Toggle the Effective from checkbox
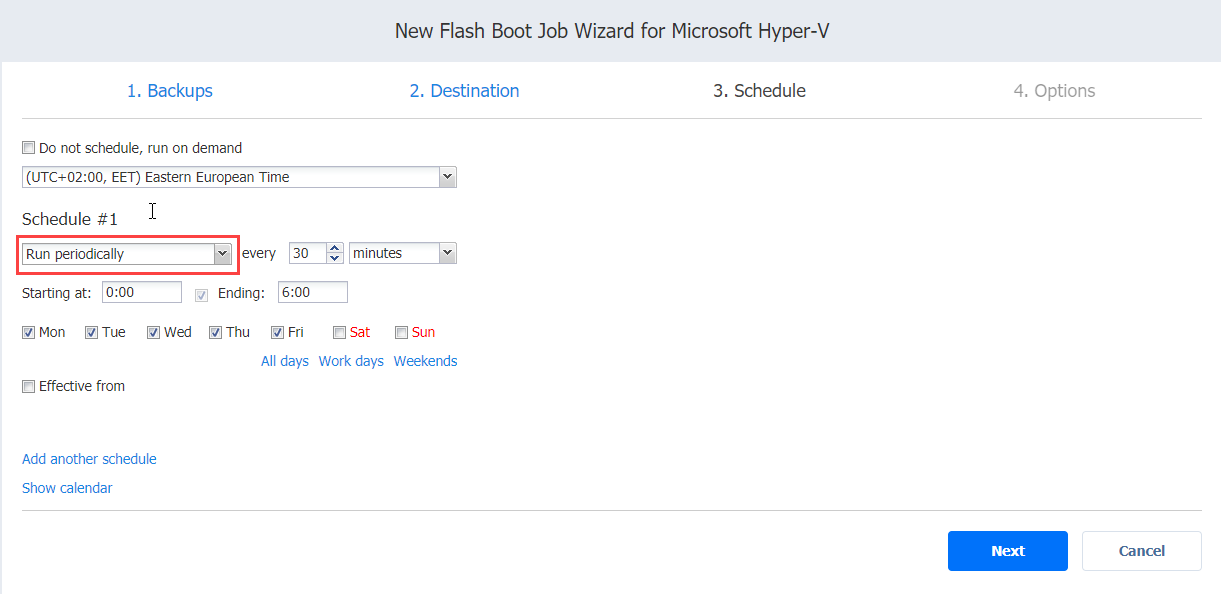Viewport: 1221px width, 594px height. (29, 387)
